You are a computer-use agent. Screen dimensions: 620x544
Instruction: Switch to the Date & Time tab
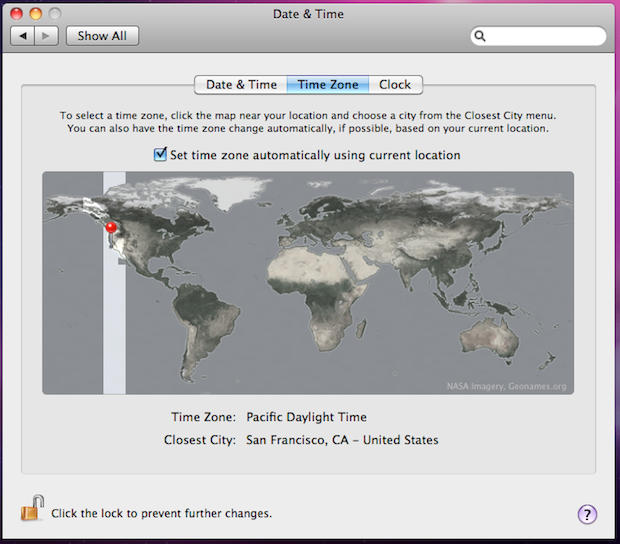point(241,85)
